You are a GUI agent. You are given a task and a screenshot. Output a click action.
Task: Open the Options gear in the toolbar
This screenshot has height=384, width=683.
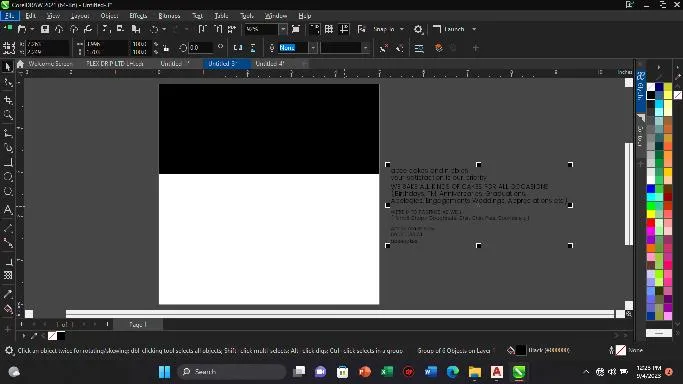pos(418,29)
